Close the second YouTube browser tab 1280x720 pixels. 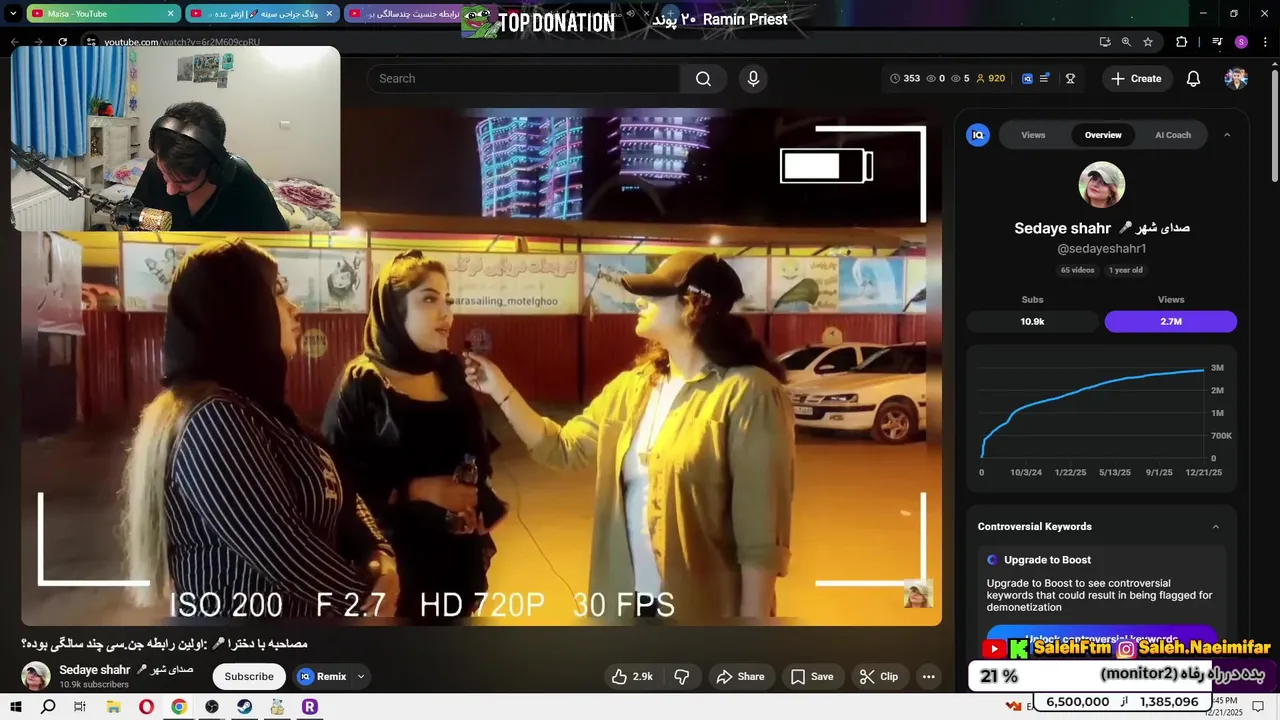point(329,14)
